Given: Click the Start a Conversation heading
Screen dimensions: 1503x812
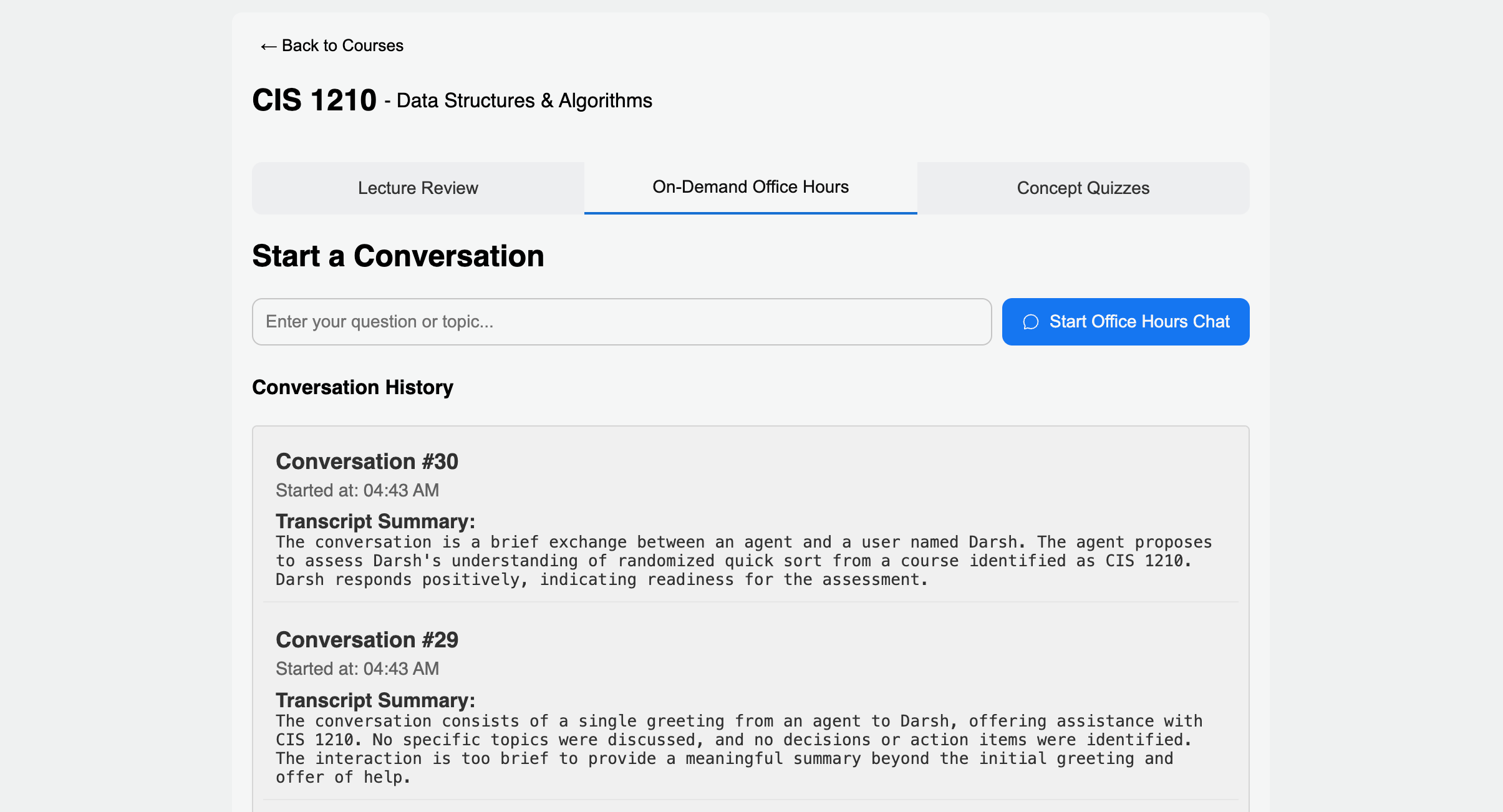Looking at the screenshot, I should [398, 256].
